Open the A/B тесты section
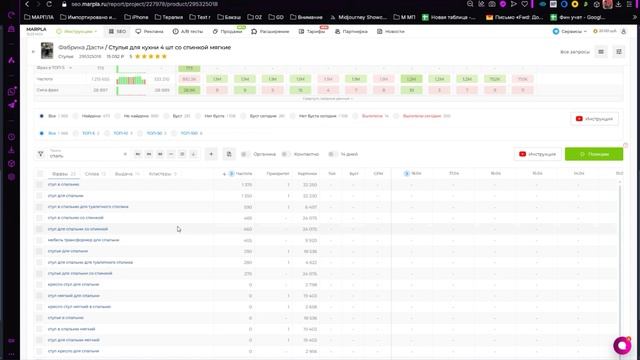Image resolution: width=640 pixels, height=360 pixels. tap(188, 31)
